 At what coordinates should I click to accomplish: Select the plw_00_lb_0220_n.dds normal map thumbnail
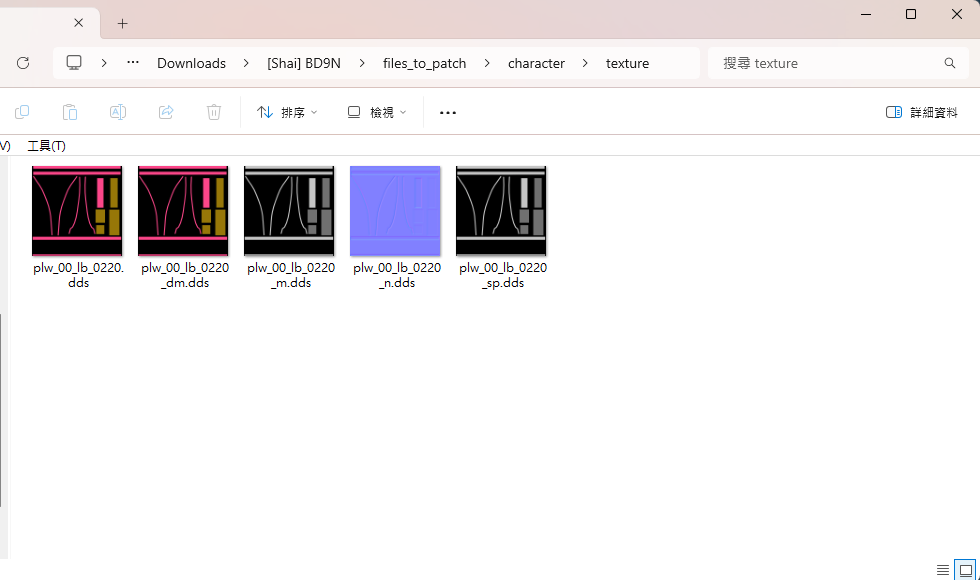395,211
